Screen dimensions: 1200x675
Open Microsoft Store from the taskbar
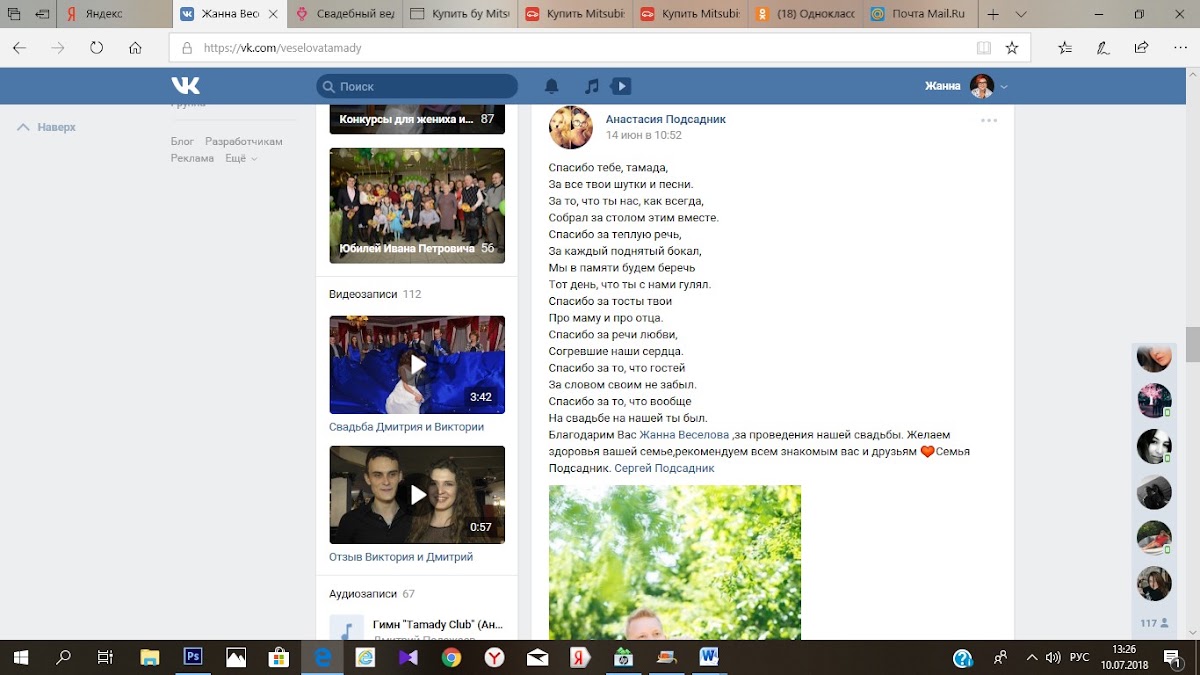tap(279, 657)
